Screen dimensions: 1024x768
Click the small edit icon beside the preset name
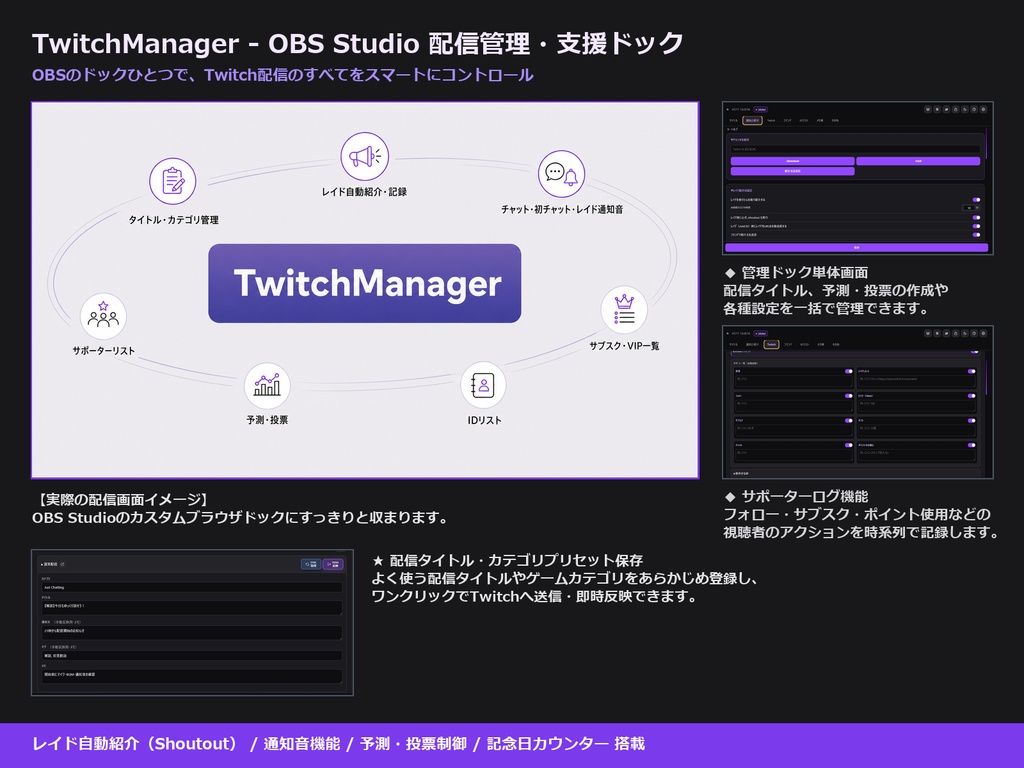click(x=62, y=564)
